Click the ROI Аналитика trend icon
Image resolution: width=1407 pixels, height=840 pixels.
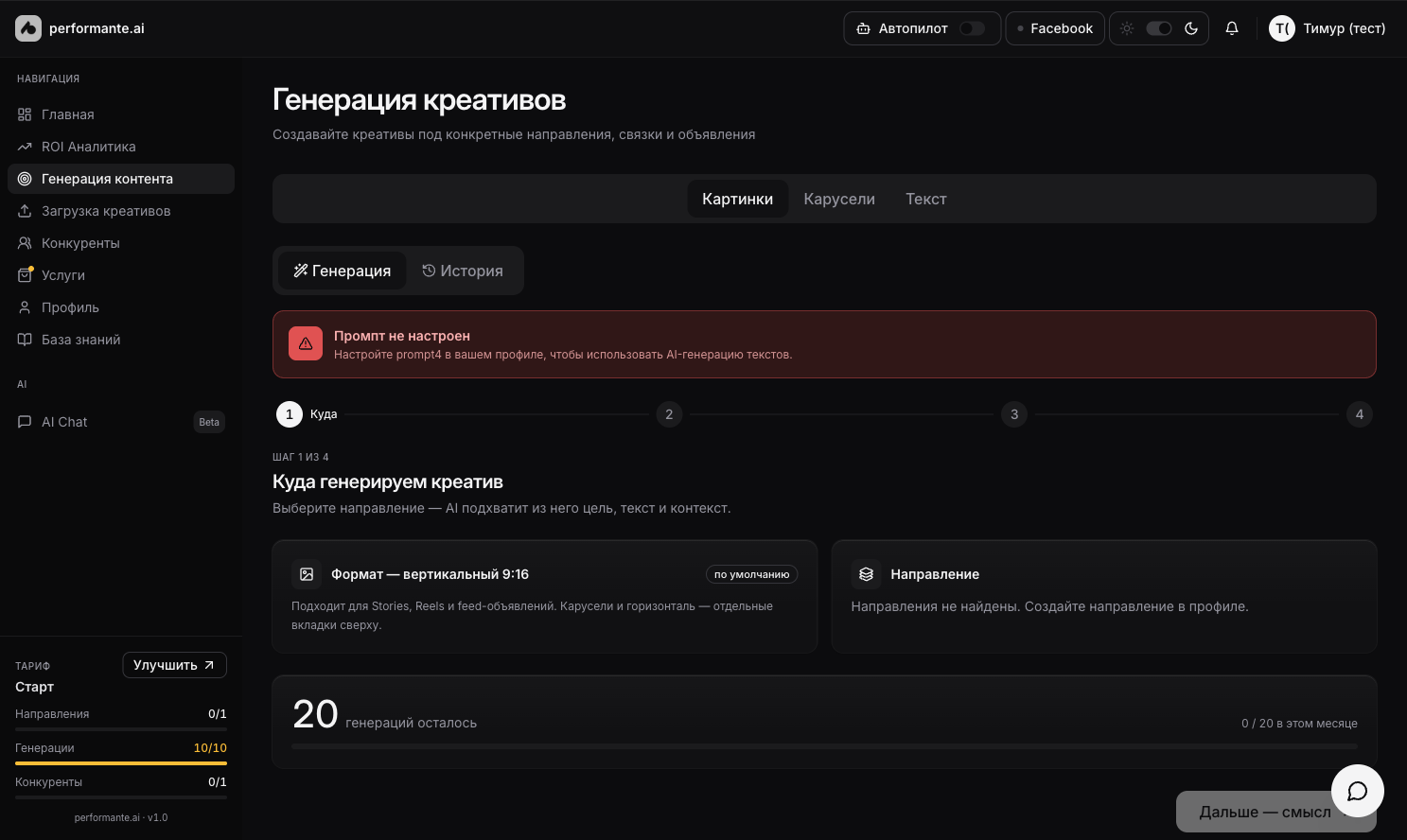25,147
